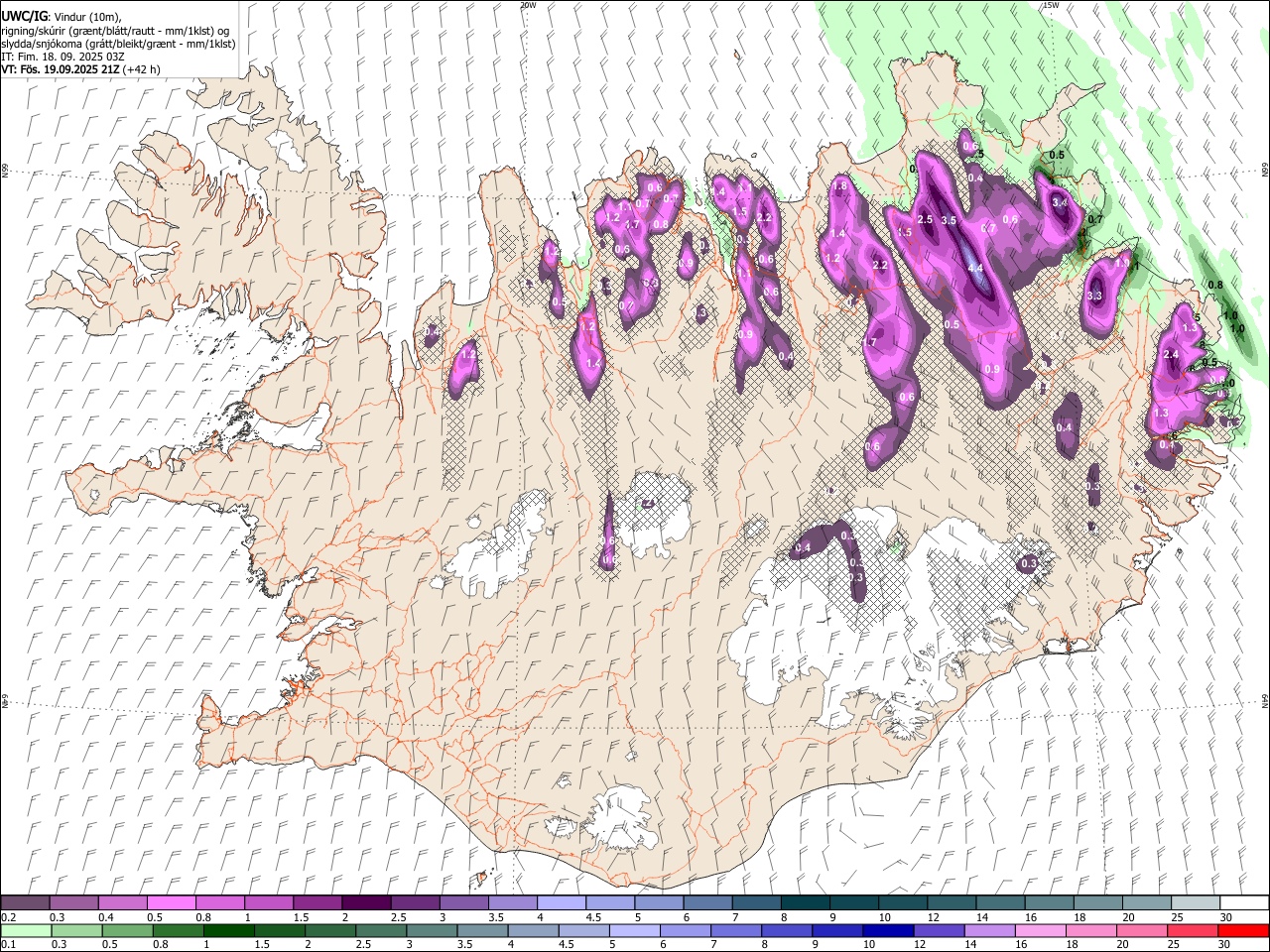Click the '2.5' value on the map
This screenshot has width=1270, height=952.
coord(926,219)
